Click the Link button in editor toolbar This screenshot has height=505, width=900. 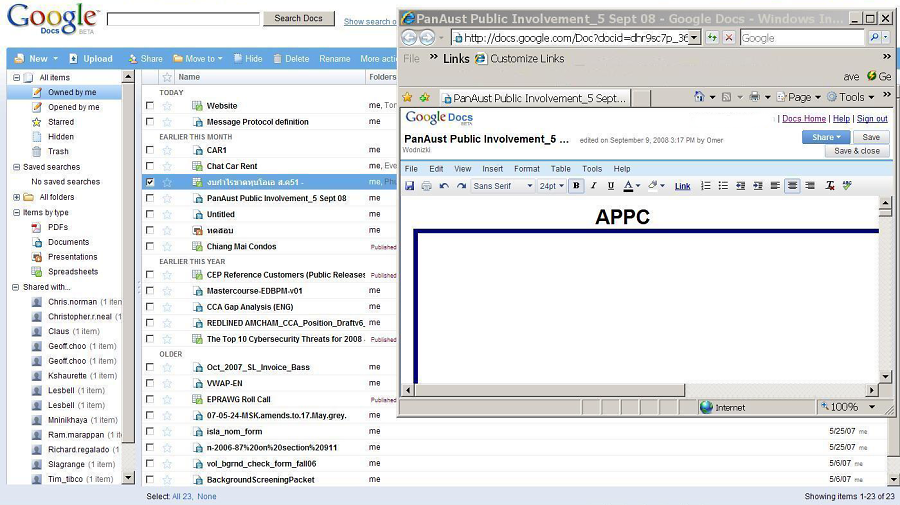click(682, 186)
